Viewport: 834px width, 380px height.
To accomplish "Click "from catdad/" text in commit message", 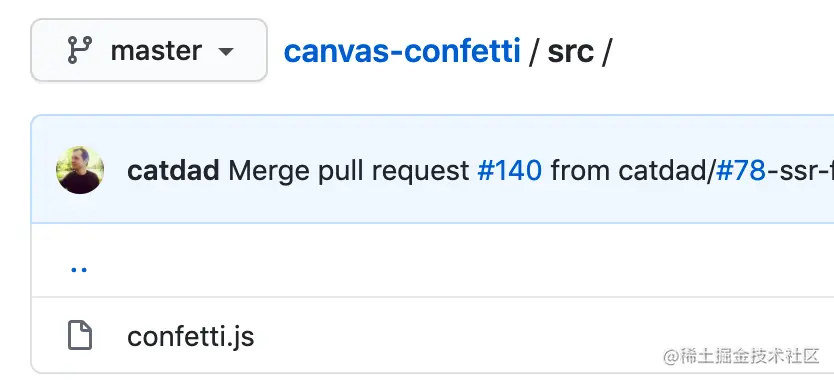I will tap(633, 171).
